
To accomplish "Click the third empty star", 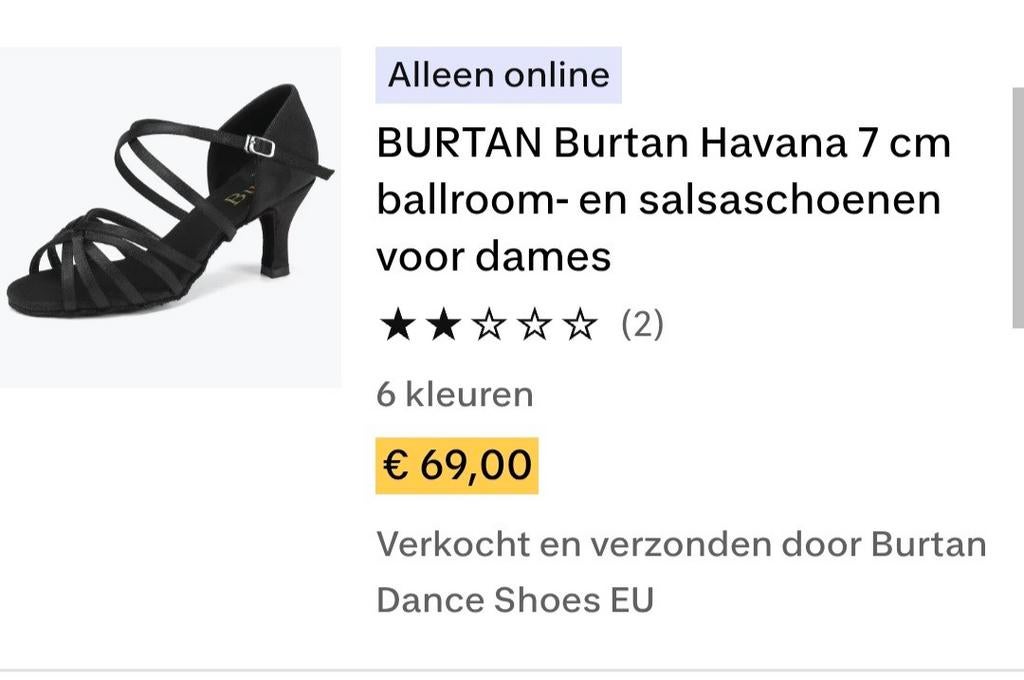I will click(x=488, y=322).
